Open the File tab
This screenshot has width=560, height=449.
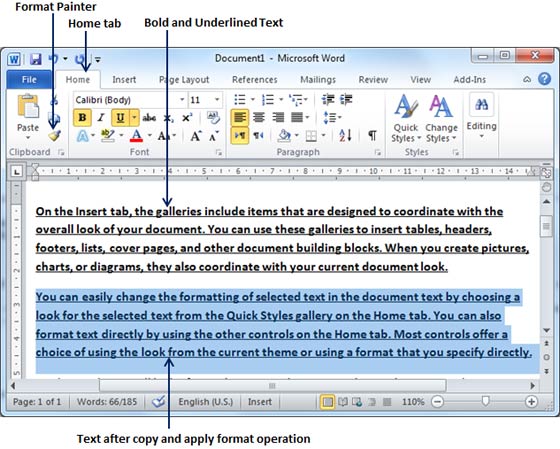pos(29,79)
